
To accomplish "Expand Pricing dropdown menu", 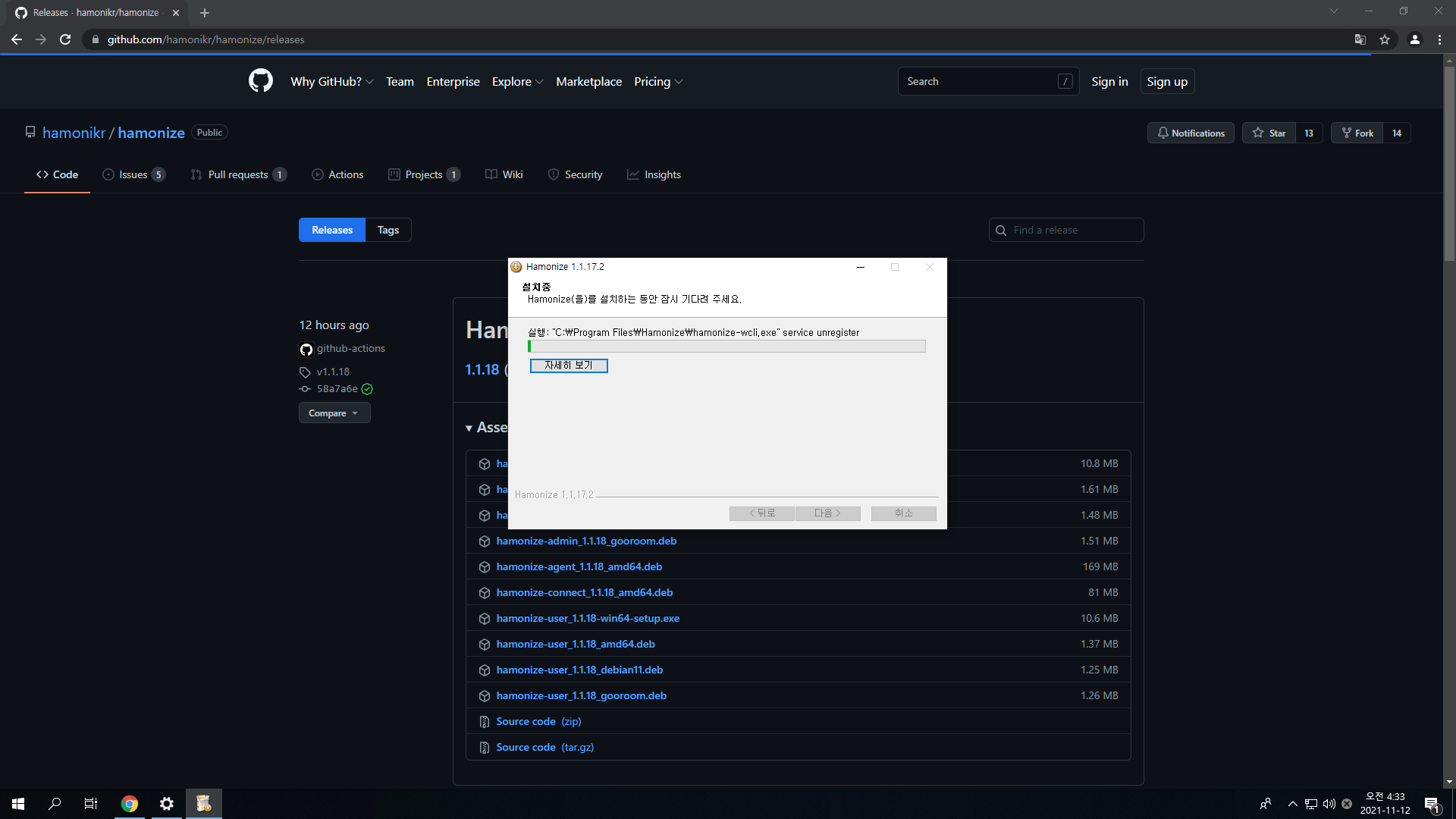I will tap(658, 81).
